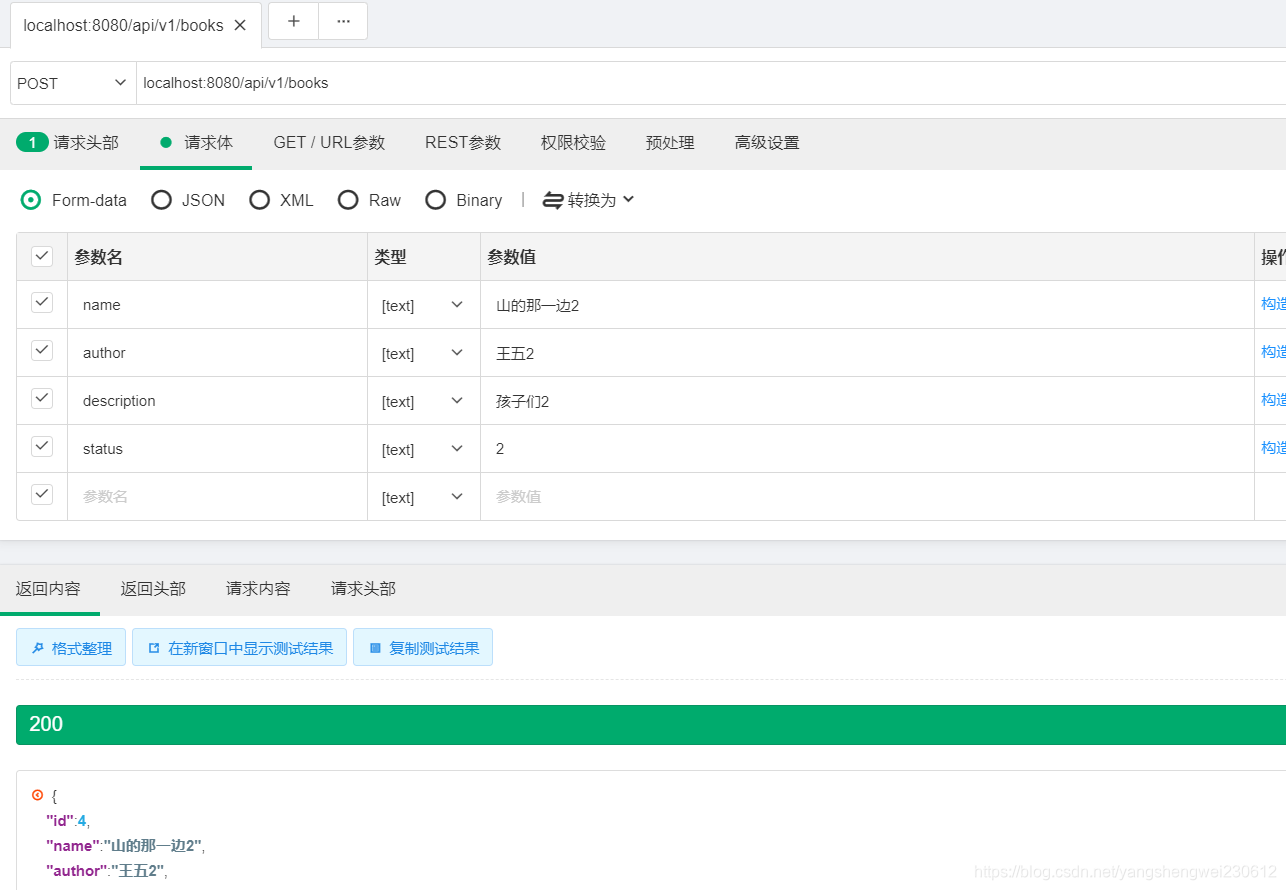
Task: Open type dropdown for author row
Action: click(x=423, y=353)
